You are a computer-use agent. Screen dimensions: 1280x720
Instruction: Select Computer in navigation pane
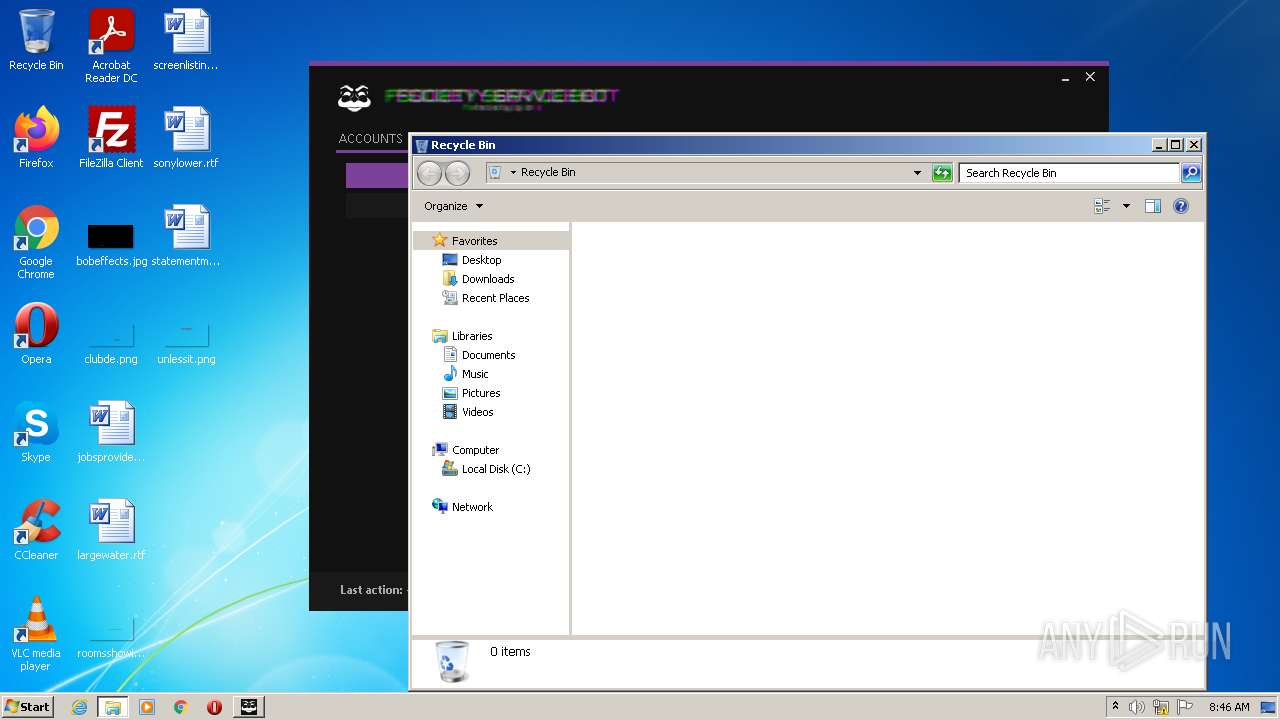475,450
